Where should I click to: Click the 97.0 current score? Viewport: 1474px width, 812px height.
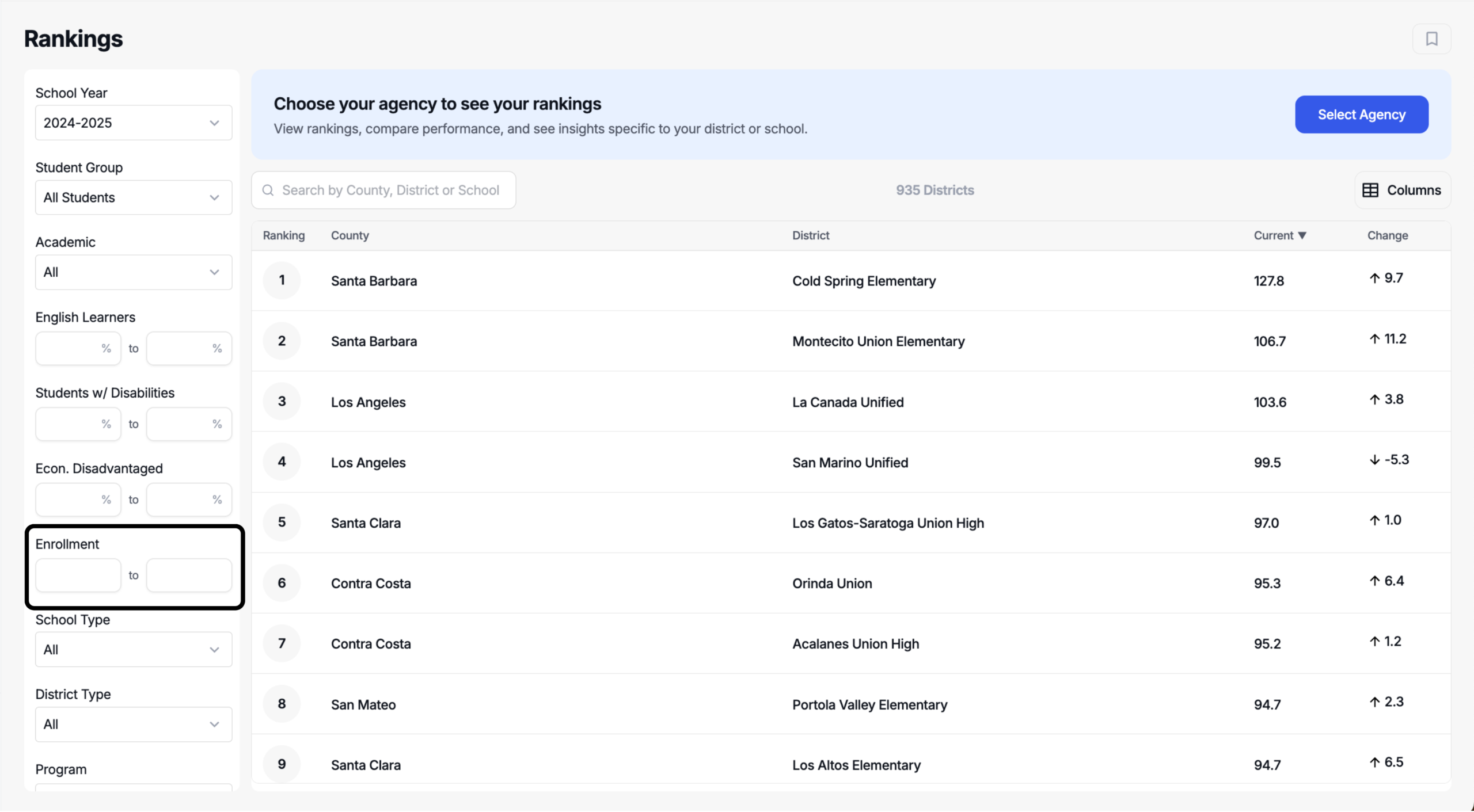(1266, 523)
